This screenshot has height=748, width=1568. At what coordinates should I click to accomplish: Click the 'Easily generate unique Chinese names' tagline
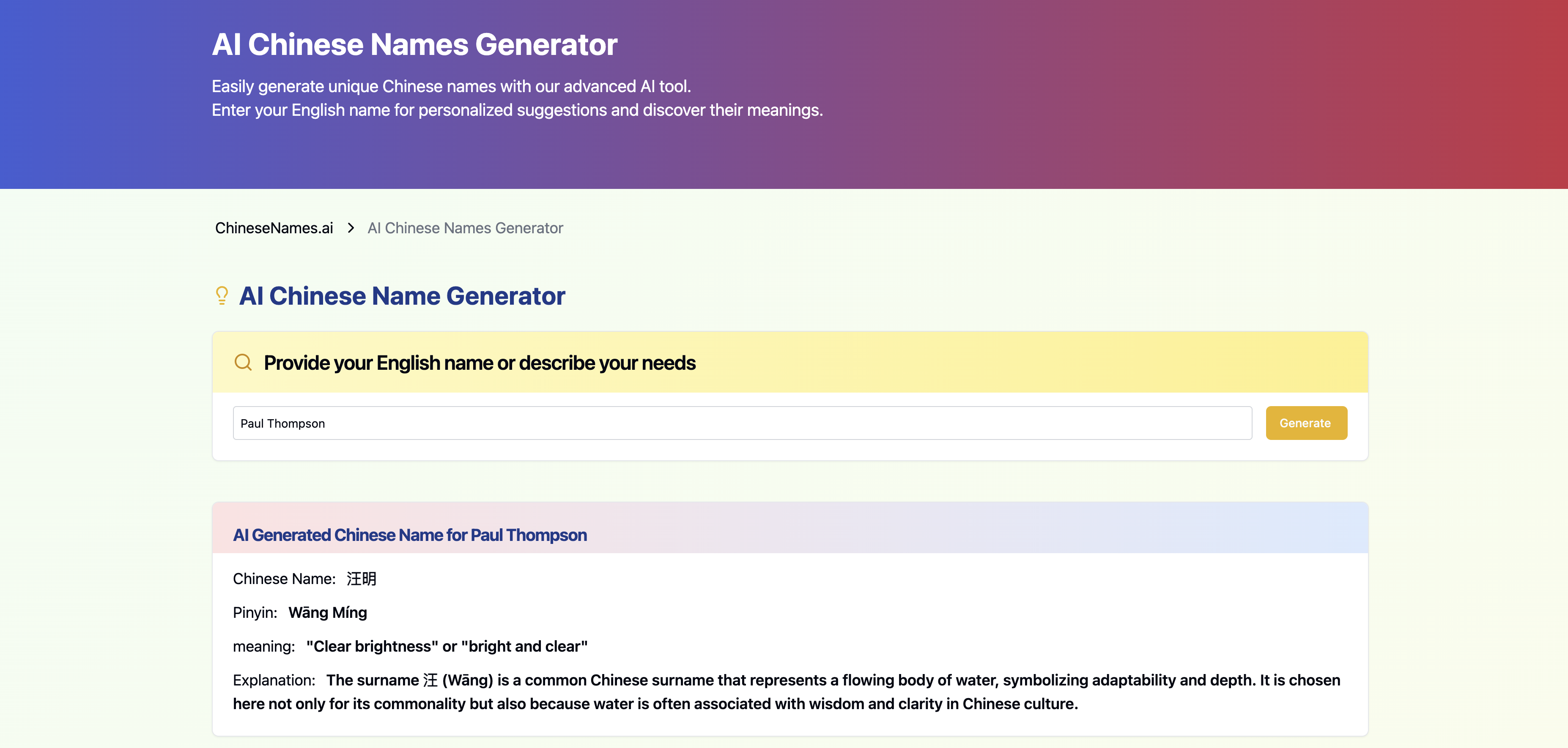451,86
